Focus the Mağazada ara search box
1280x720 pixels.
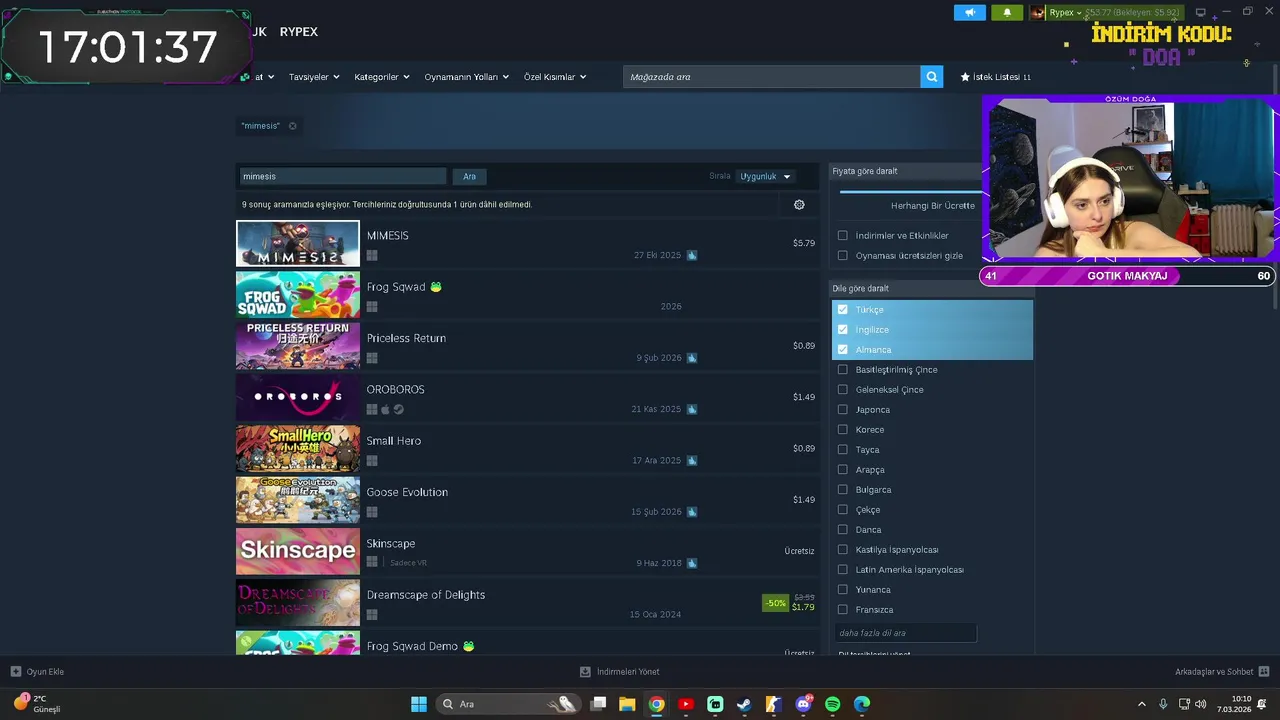click(771, 77)
